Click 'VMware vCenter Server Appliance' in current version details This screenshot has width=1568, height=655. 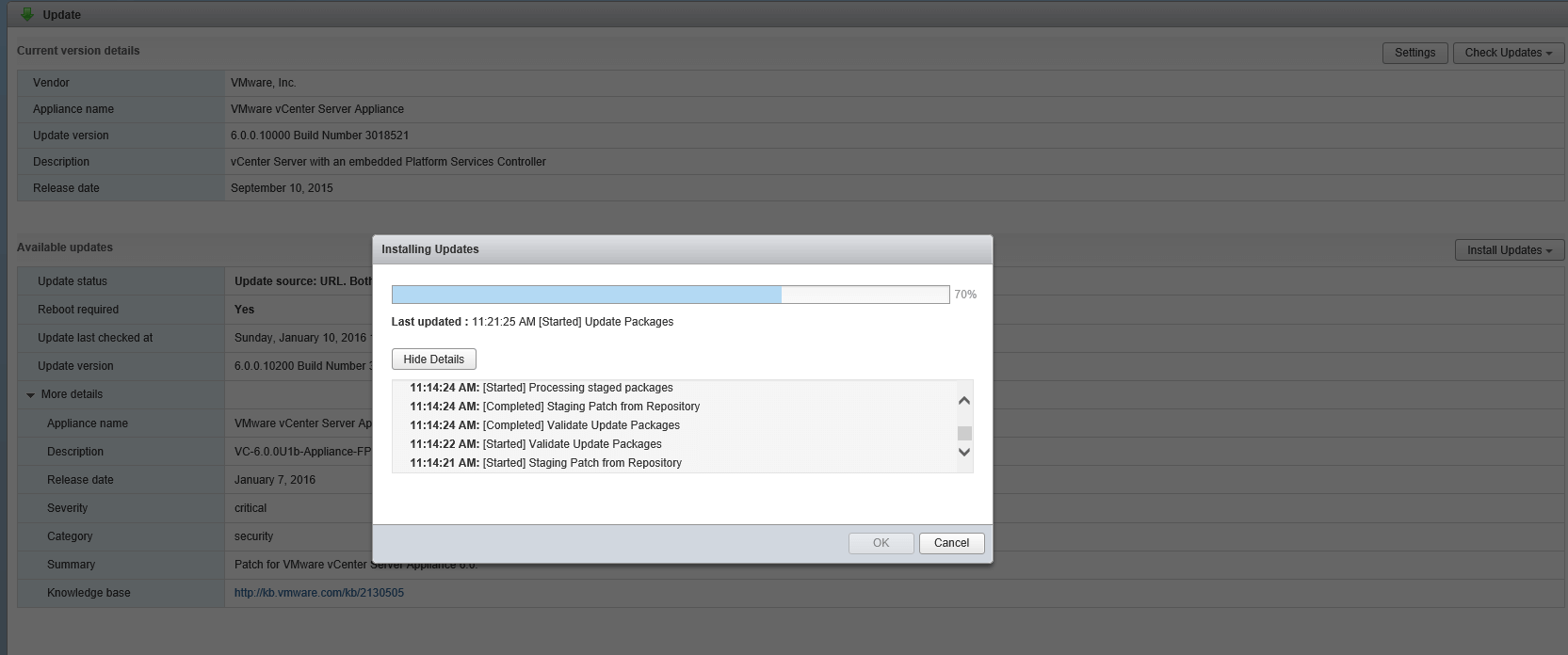(x=317, y=109)
